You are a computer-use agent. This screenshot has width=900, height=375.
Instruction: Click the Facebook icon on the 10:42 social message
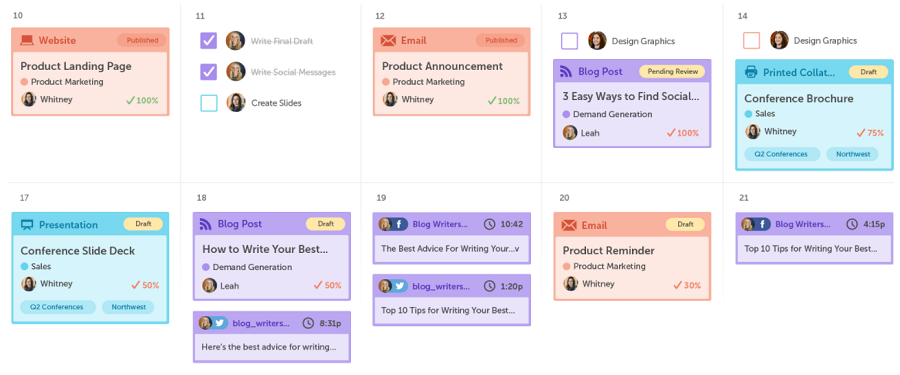pos(400,224)
